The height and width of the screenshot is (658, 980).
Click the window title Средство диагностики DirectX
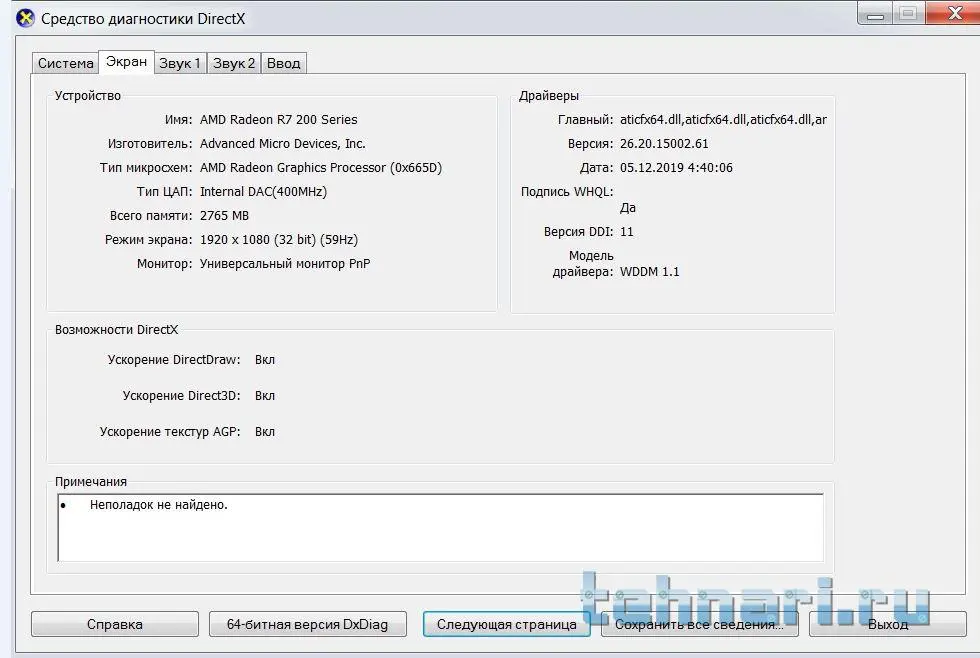click(143, 19)
